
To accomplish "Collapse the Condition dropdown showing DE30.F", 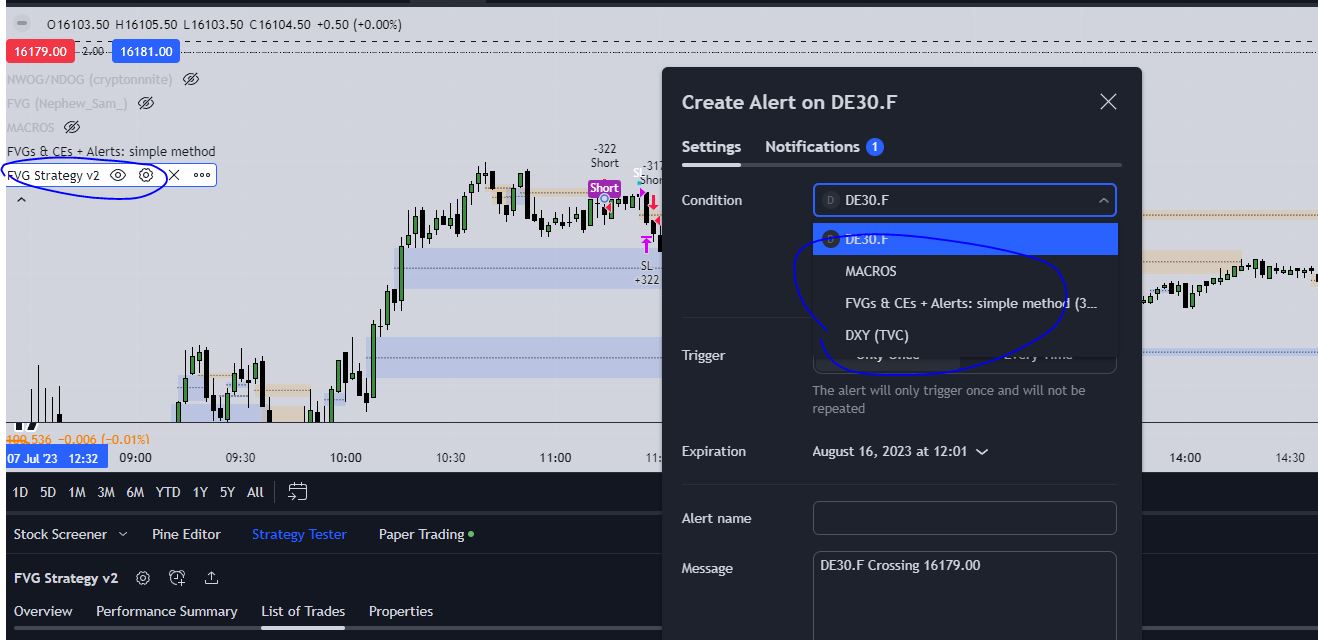I will [x=965, y=200].
